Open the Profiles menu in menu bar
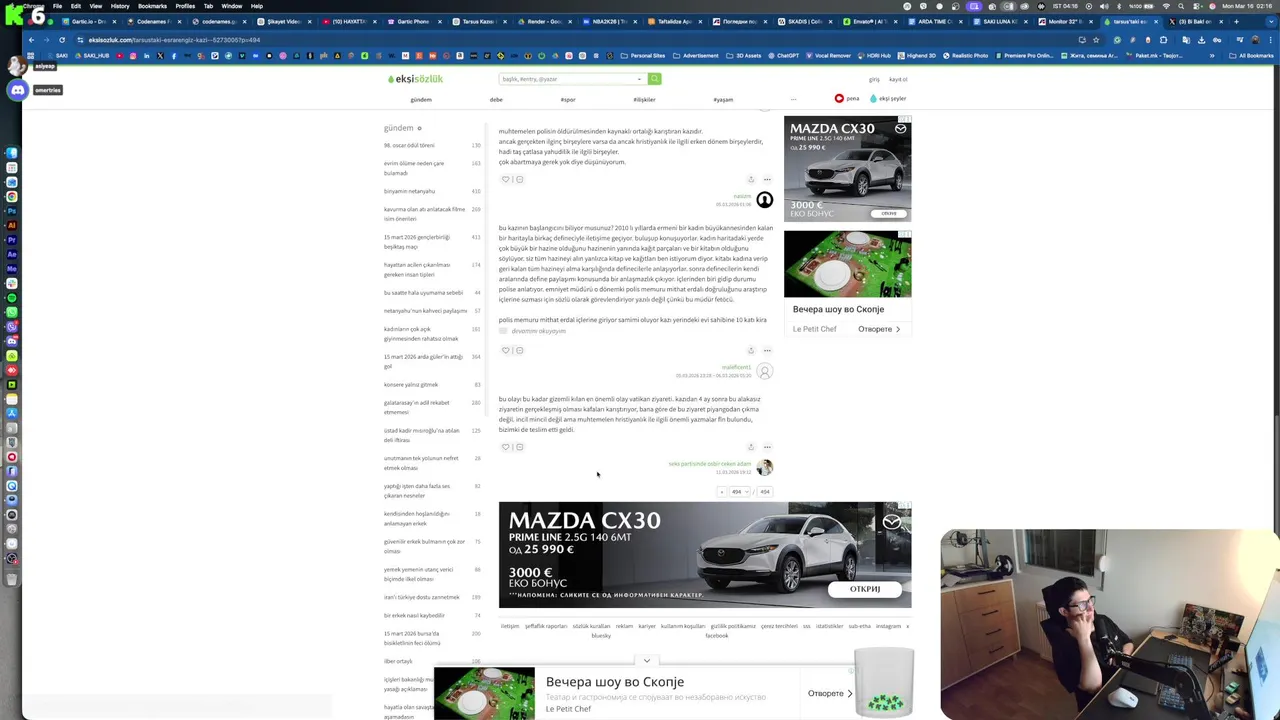1280x720 pixels. click(x=185, y=6)
